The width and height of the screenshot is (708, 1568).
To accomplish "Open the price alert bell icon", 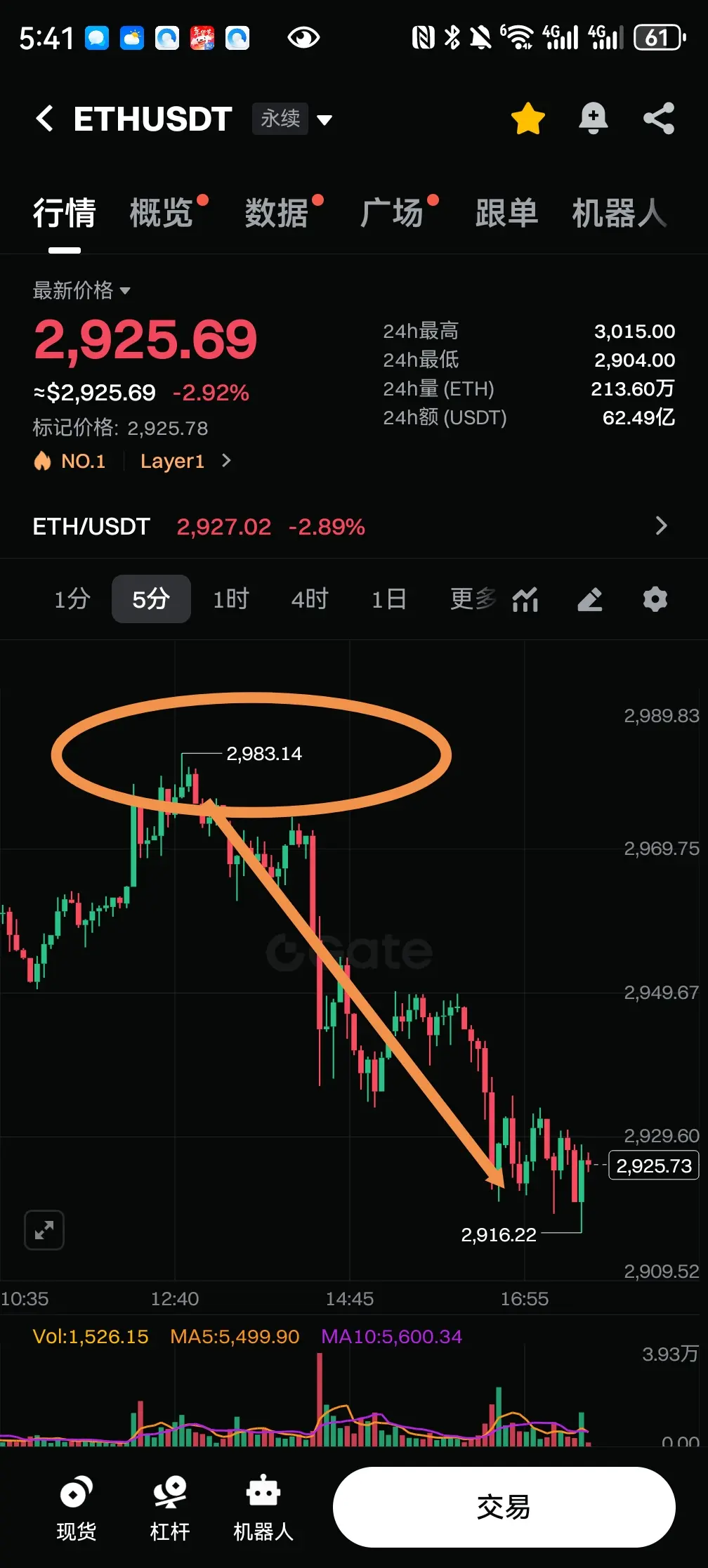I will 593,118.
